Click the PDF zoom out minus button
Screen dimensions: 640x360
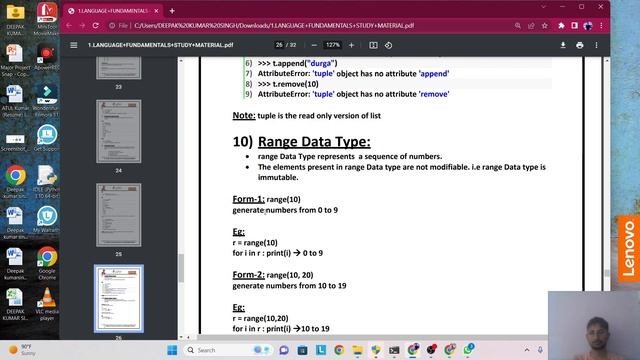(314, 45)
